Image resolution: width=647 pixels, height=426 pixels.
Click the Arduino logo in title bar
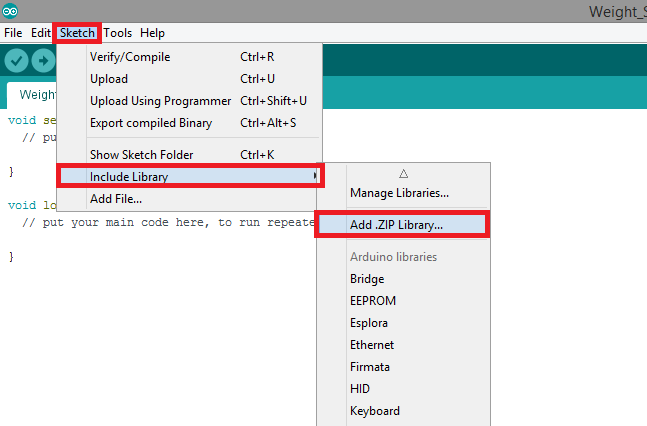coord(10,11)
